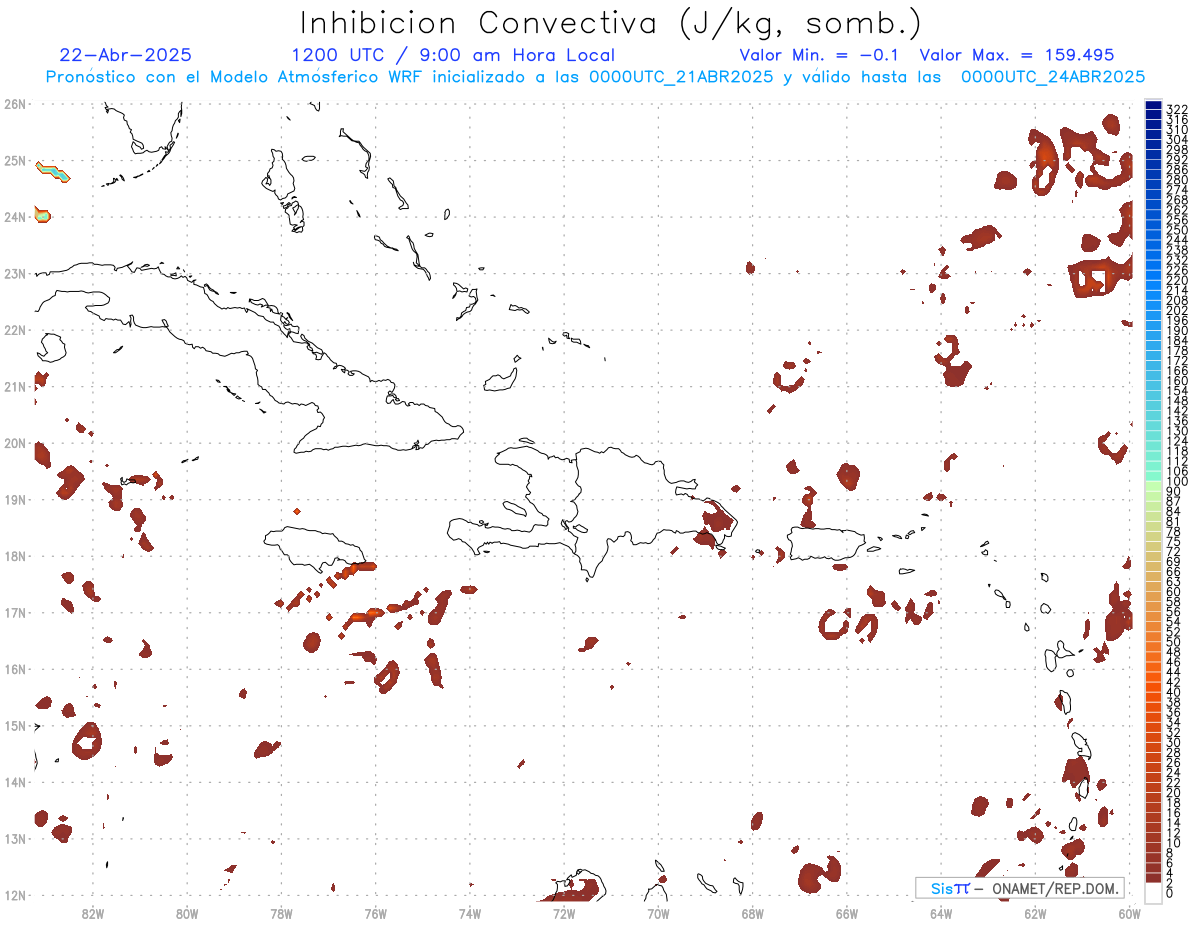Select the date label "22-Abr-2025"

(x=125, y=55)
